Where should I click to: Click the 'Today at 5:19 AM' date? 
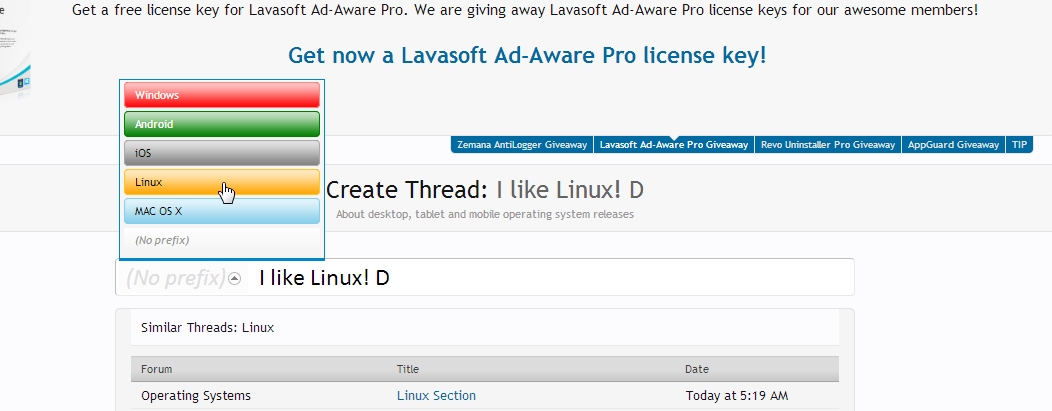click(737, 396)
